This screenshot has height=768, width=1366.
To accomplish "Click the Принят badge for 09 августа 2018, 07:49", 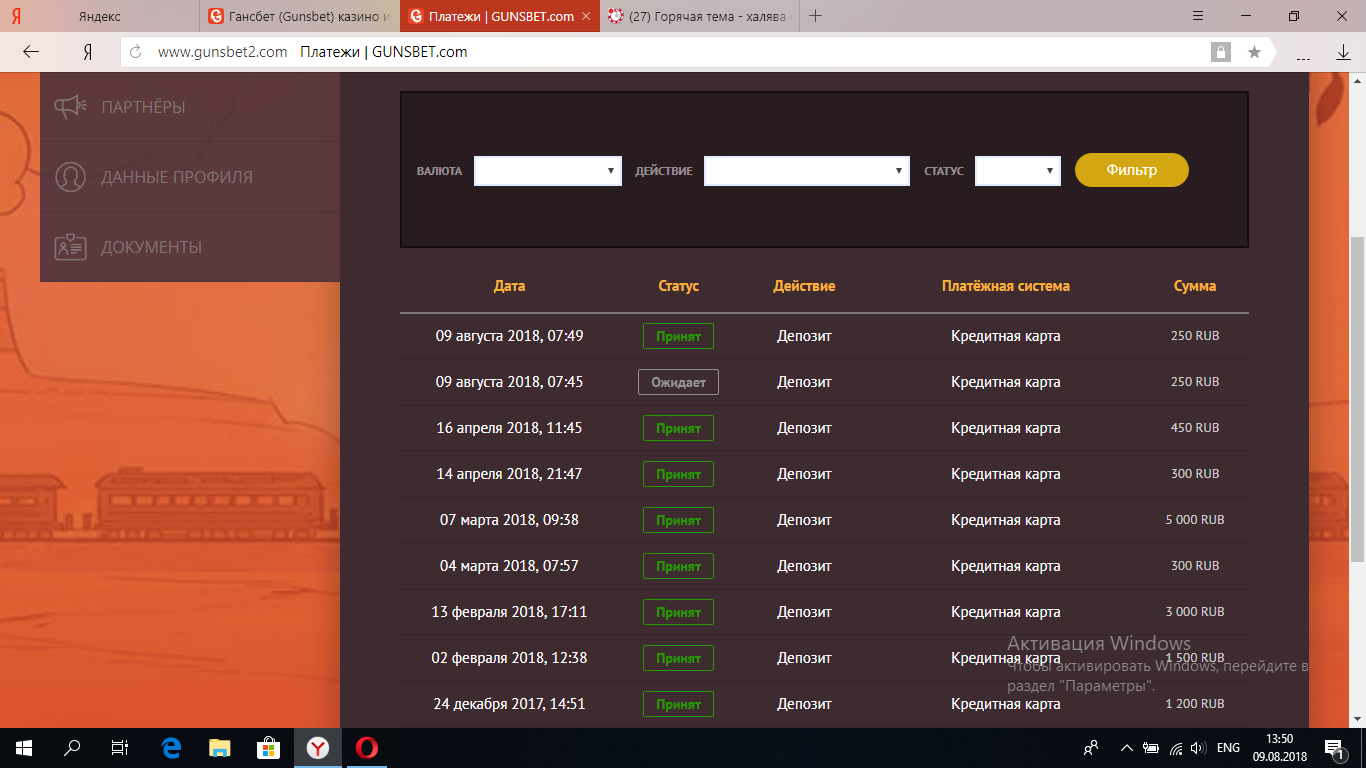I will (678, 336).
